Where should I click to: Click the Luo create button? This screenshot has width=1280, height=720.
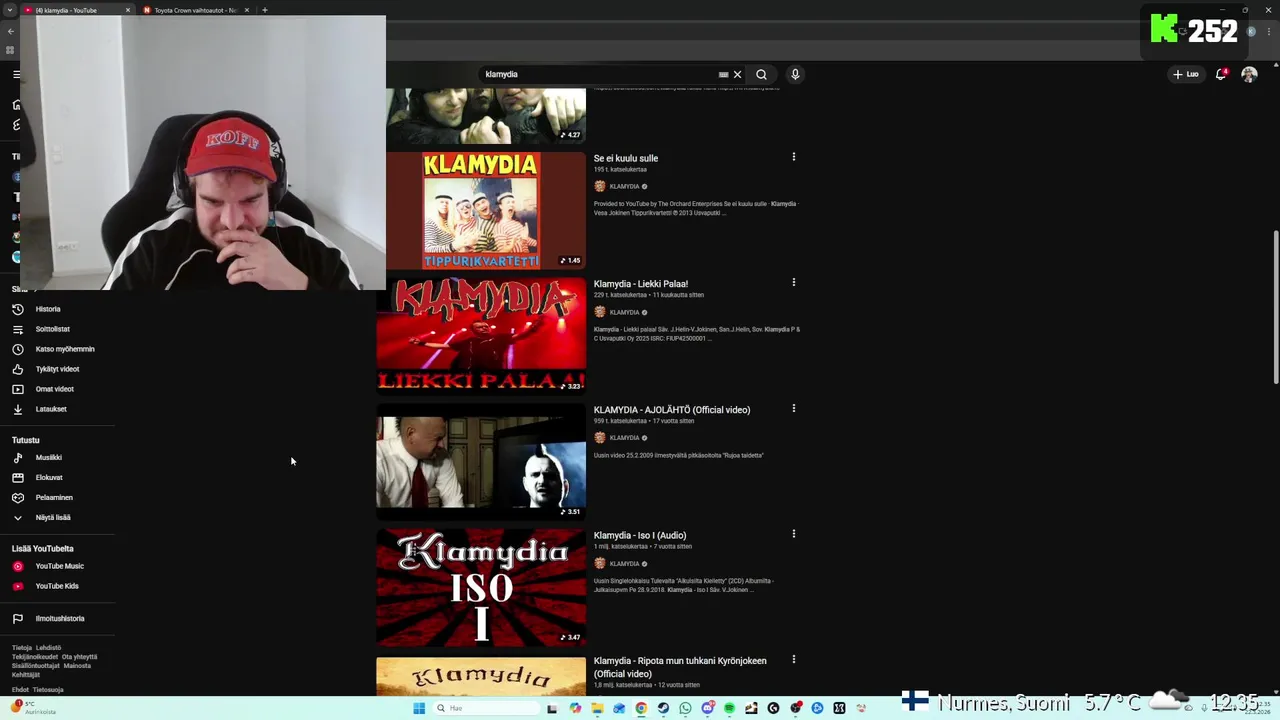click(x=1186, y=74)
